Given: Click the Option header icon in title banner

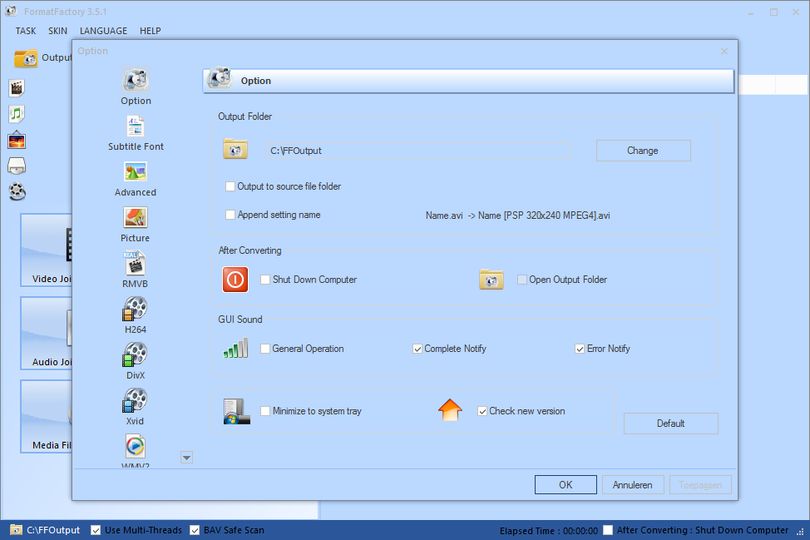Looking at the screenshot, I should (x=219, y=79).
